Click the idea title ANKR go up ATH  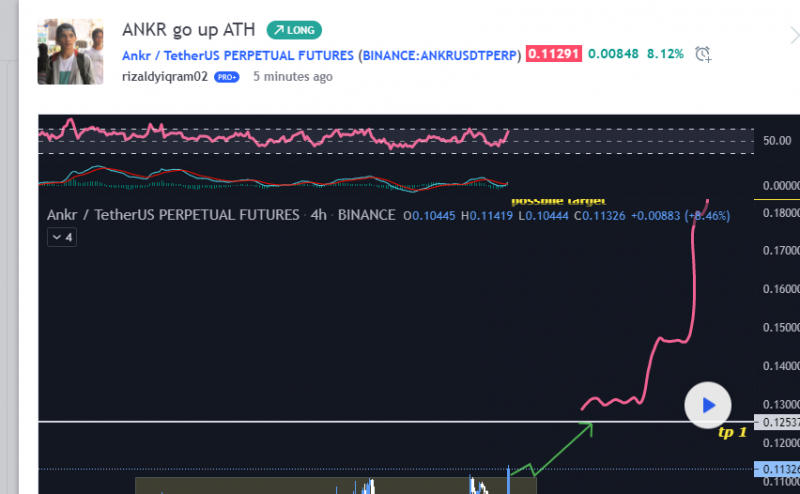click(189, 30)
